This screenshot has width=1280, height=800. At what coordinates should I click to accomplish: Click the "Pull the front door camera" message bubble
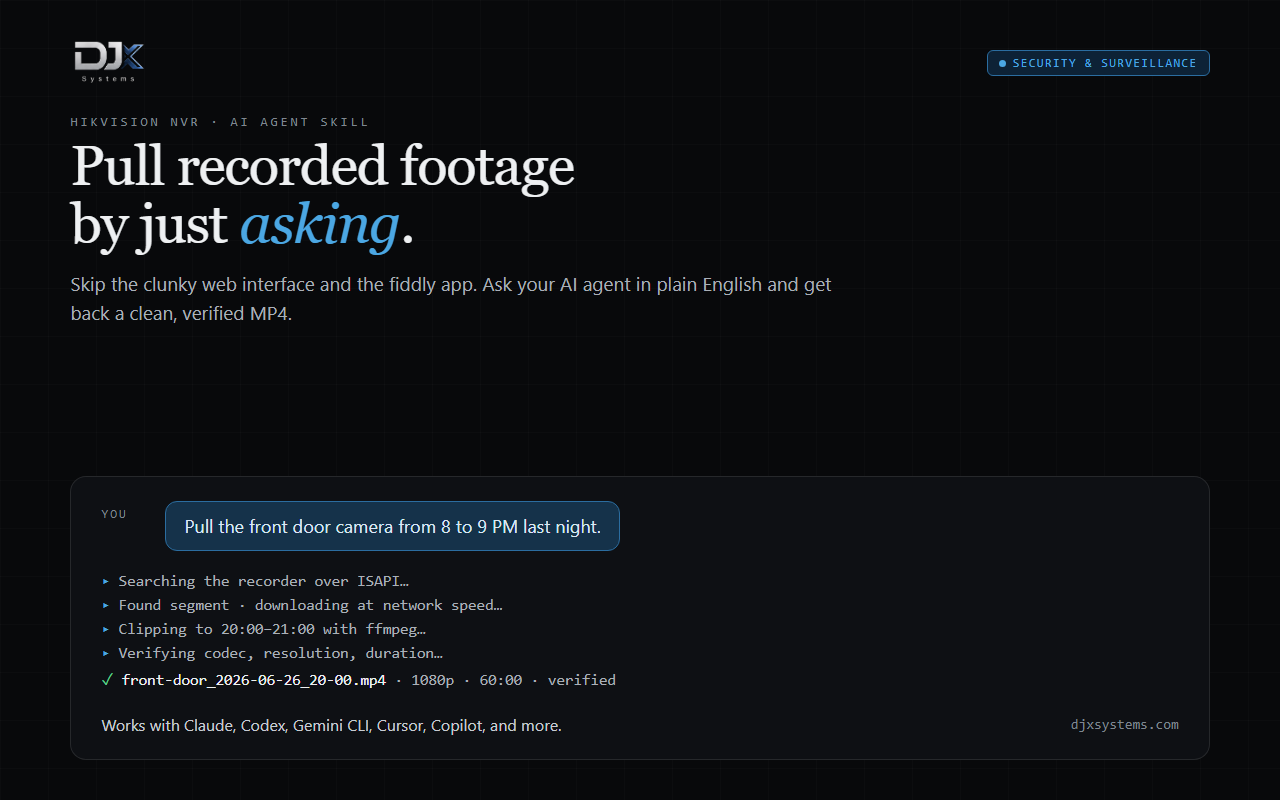coord(392,526)
